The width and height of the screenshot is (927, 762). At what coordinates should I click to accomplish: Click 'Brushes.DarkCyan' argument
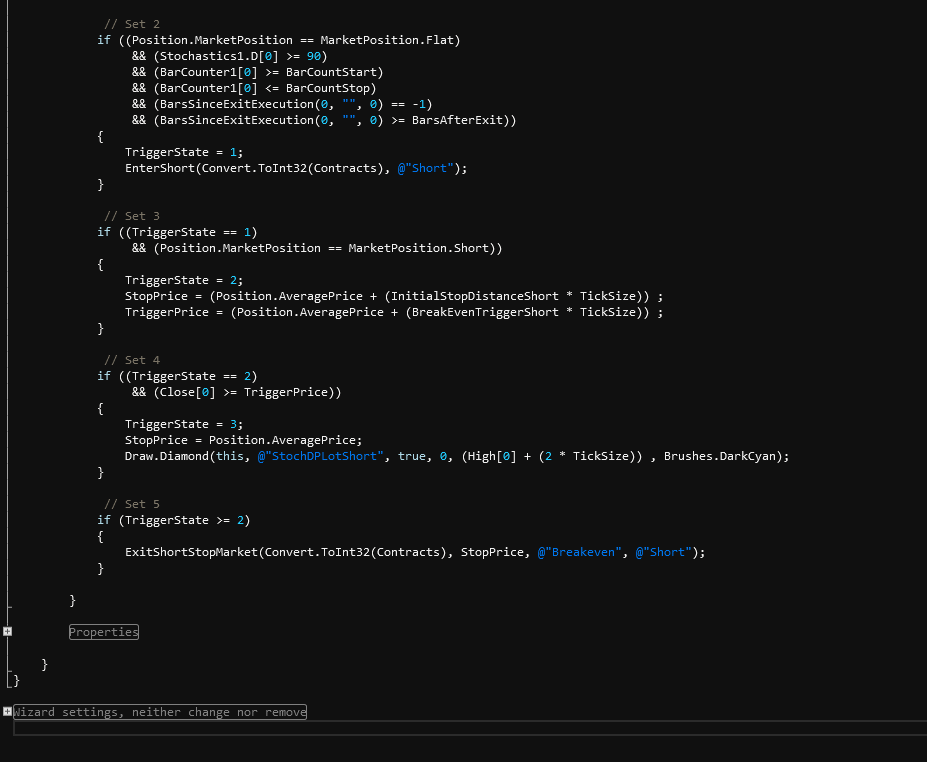[x=719, y=456]
